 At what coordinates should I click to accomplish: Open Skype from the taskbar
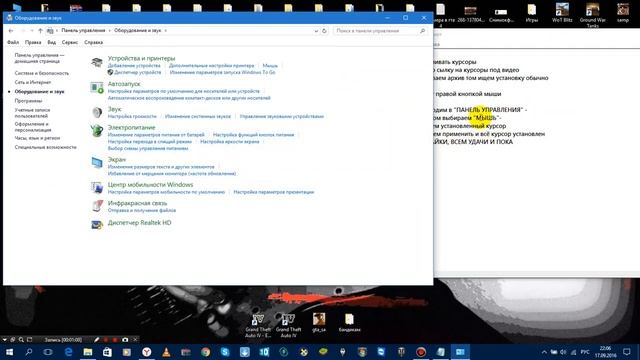tap(225, 352)
